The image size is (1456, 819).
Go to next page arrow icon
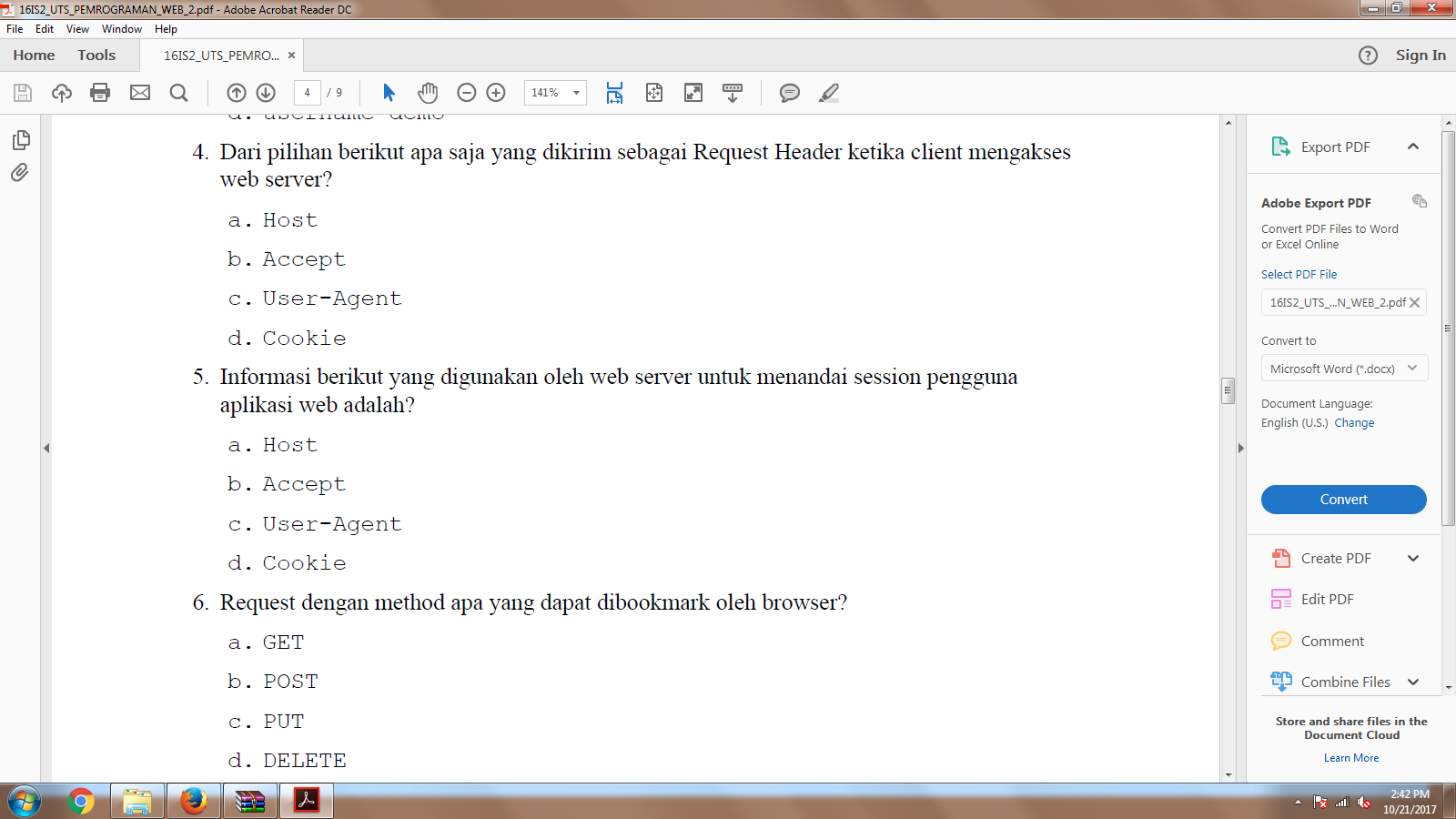point(266,93)
